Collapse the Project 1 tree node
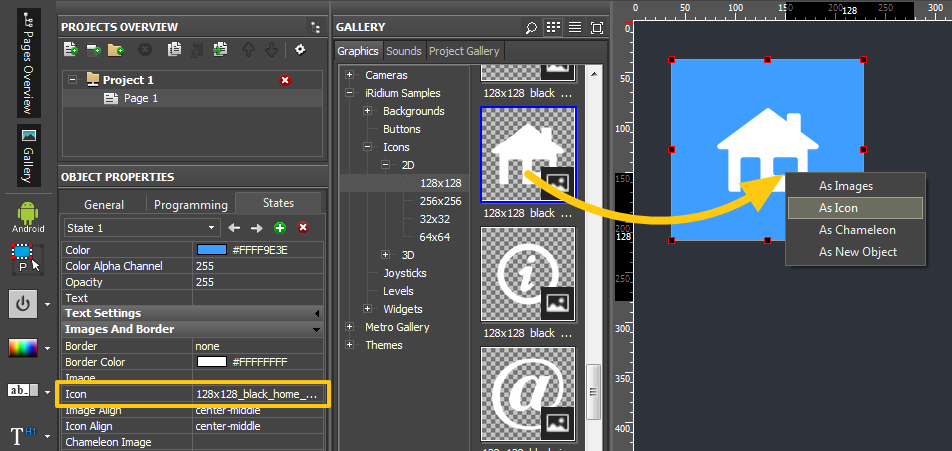This screenshot has width=952, height=451. [x=73, y=80]
